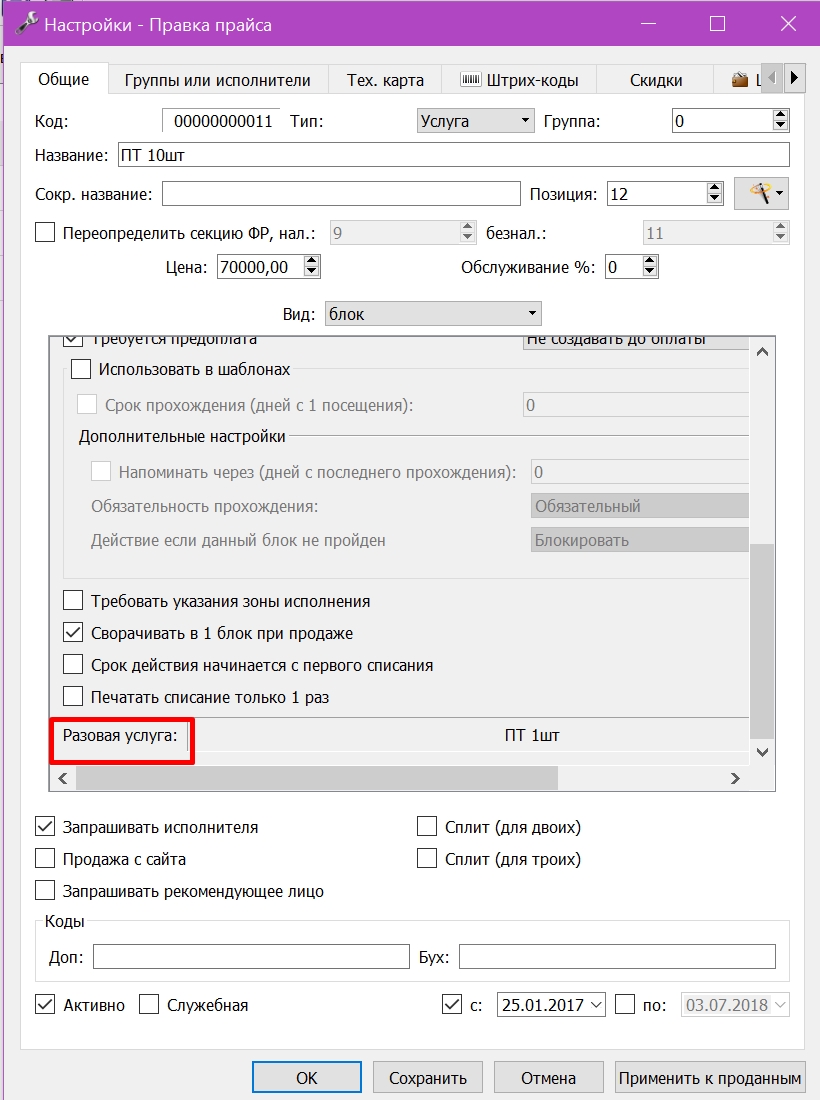This screenshot has width=820, height=1100.
Task: Switch to the Общие tab
Action: coord(64,79)
